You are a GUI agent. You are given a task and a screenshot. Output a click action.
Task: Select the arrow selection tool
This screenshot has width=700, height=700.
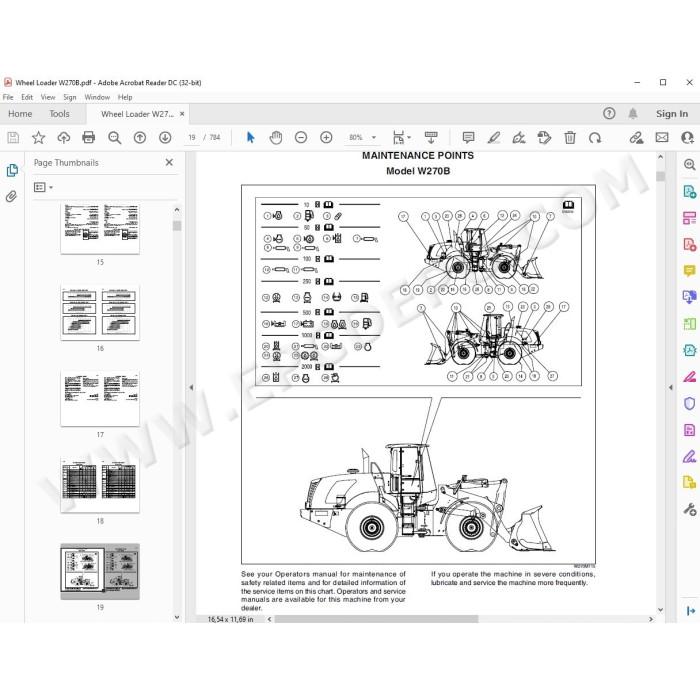click(250, 138)
